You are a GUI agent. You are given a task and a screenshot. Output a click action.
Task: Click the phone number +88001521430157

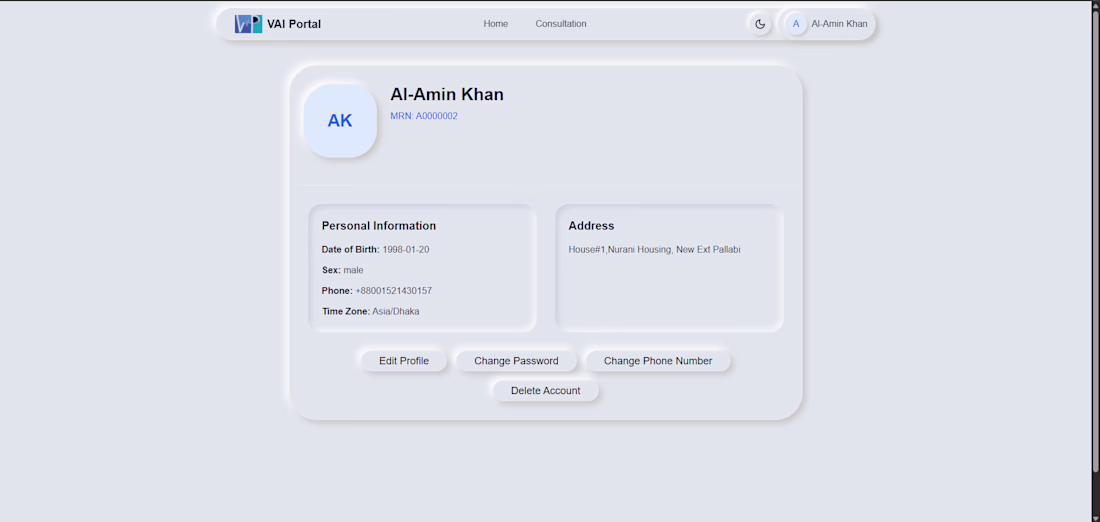point(394,291)
